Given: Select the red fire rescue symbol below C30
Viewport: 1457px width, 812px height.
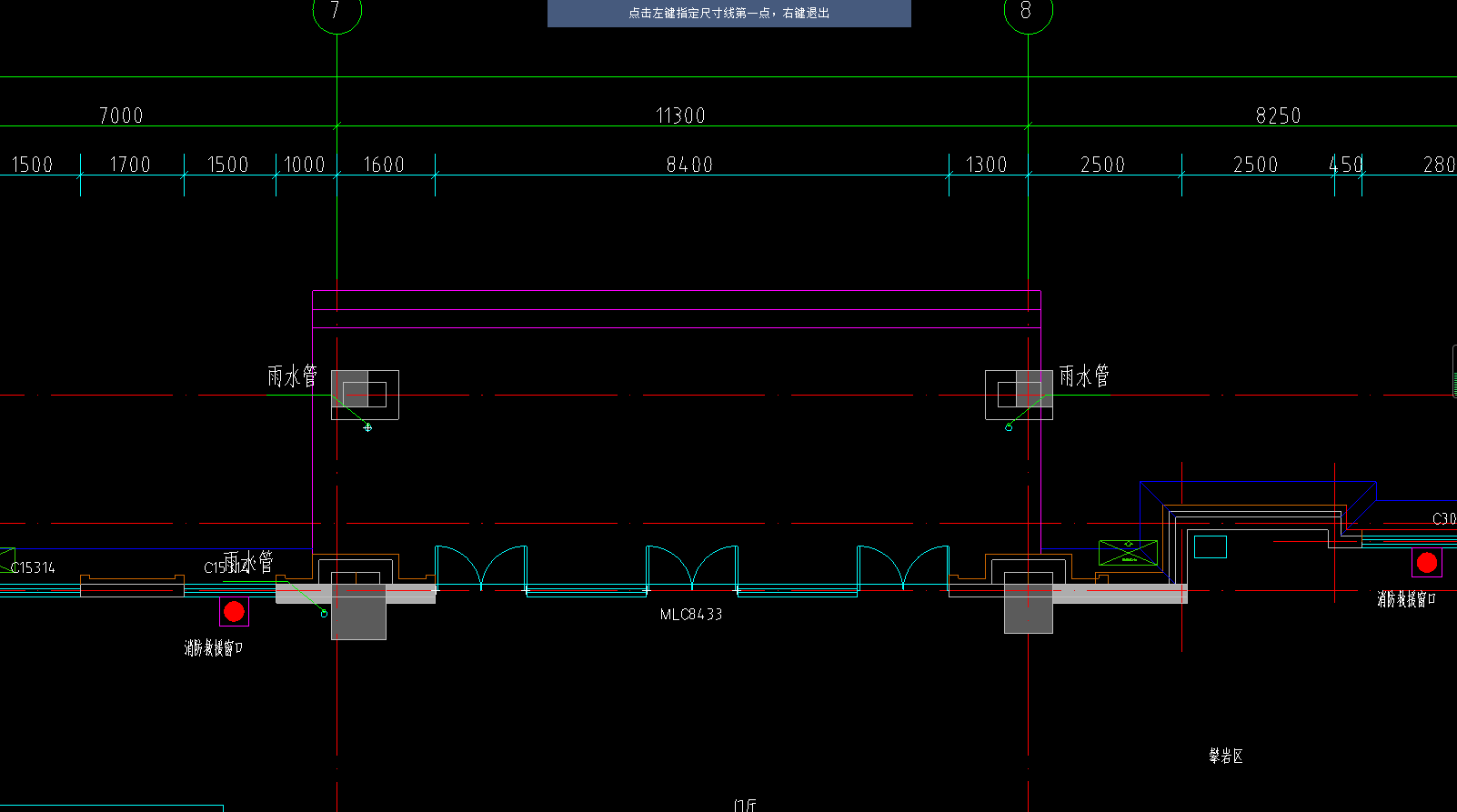Looking at the screenshot, I should pos(1426,563).
